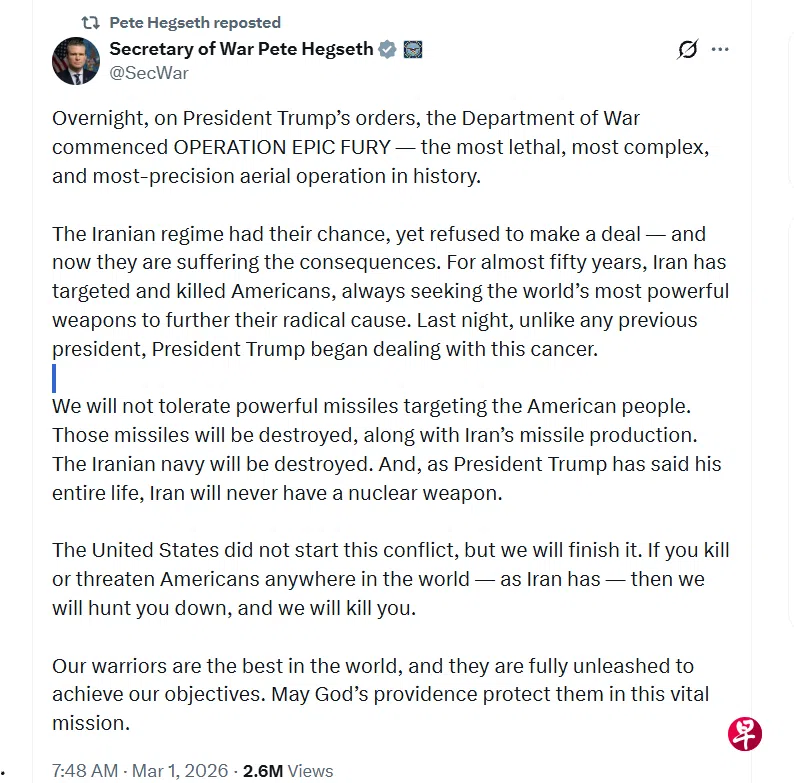Click the department seal affiliation badge
The width and height of the screenshot is (794, 783).
(x=413, y=49)
